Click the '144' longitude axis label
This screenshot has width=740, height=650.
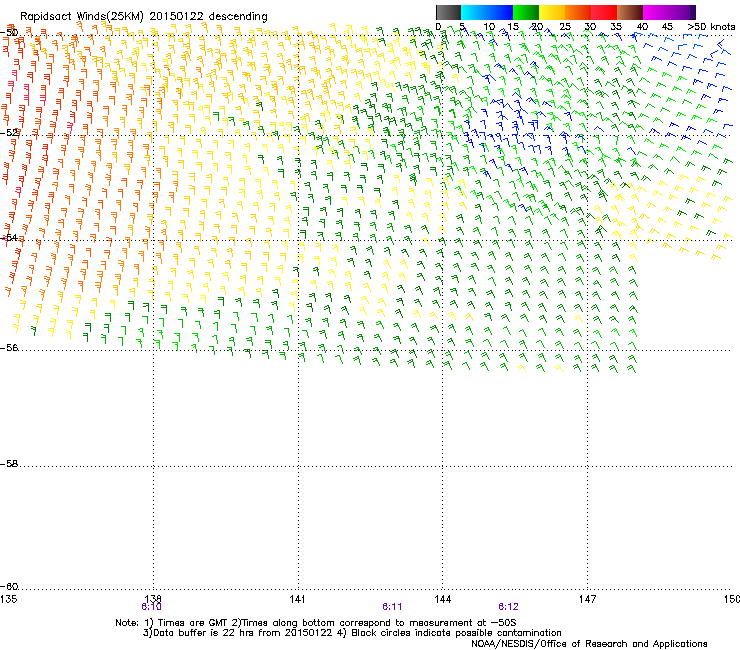tap(442, 599)
